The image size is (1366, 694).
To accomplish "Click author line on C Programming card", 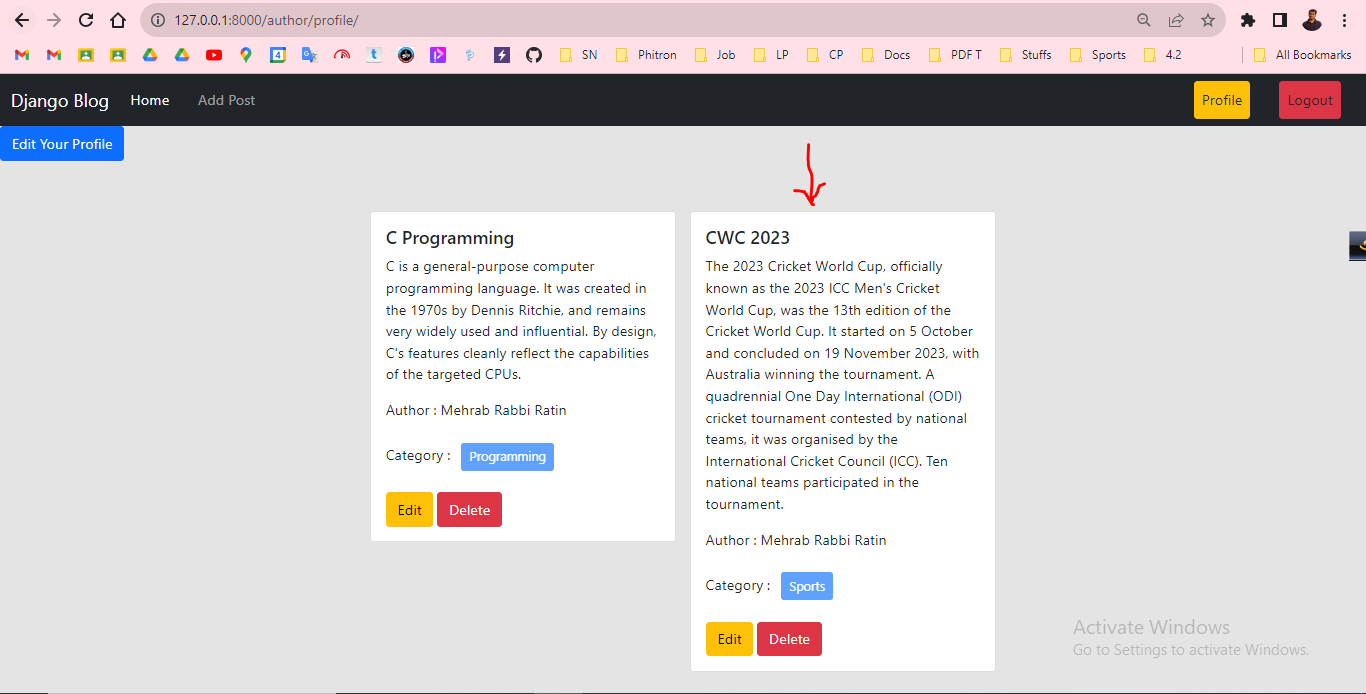I will pos(476,410).
